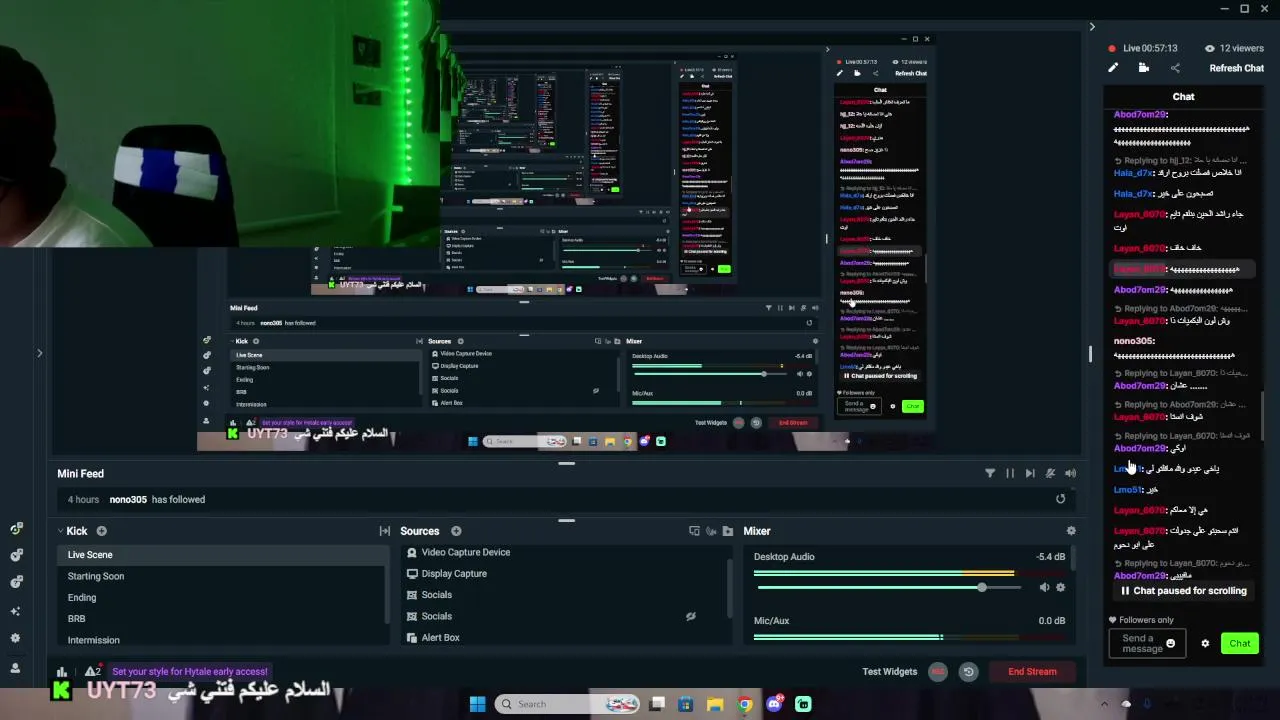Select the Chat tab header
The height and width of the screenshot is (720, 1280).
1184,97
